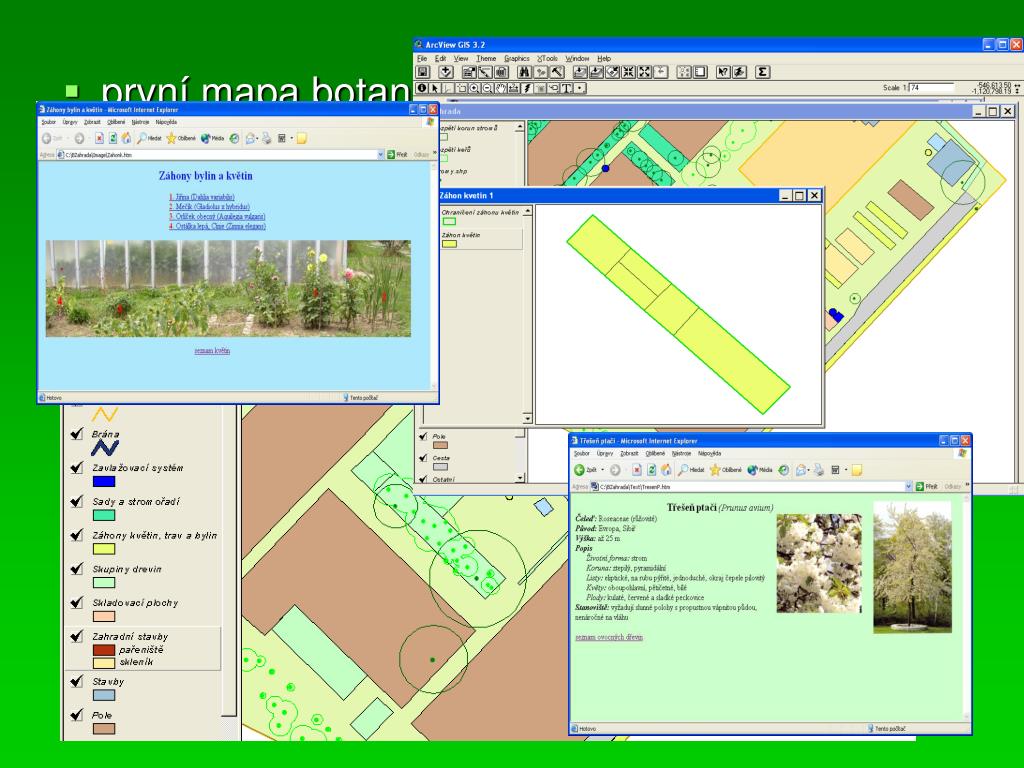This screenshot has height=768, width=1024.
Task: Toggle the Zahradní stavby theme checkbox
Action: pyautogui.click(x=77, y=636)
